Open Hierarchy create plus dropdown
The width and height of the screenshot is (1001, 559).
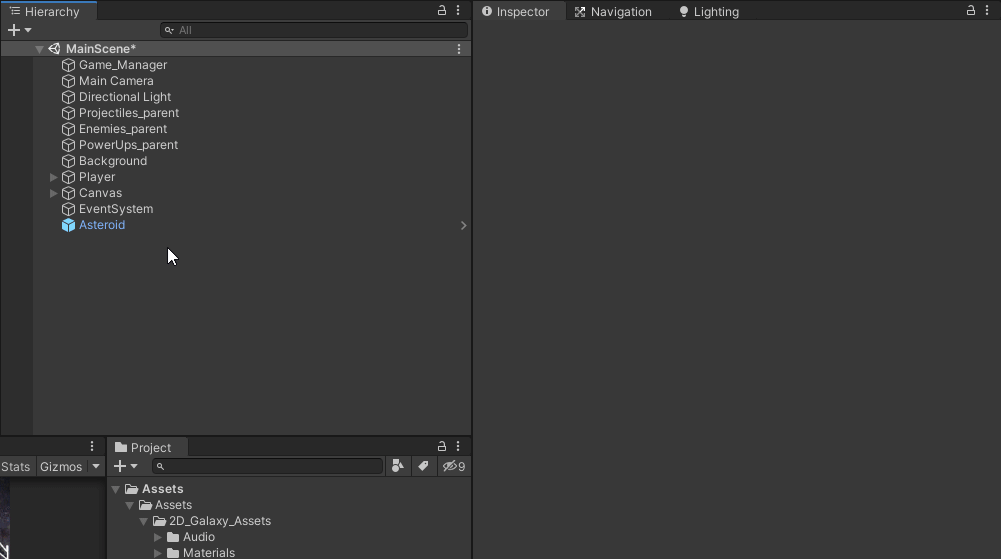coord(19,30)
